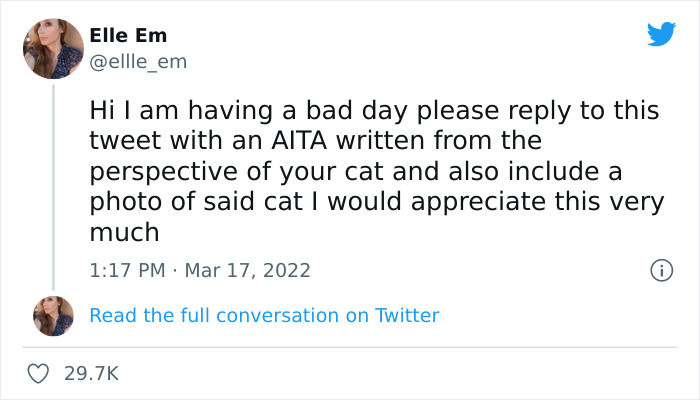Viewport: 700px width, 400px height.
Task: Click the 29.7K like count
Action: pos(92,373)
